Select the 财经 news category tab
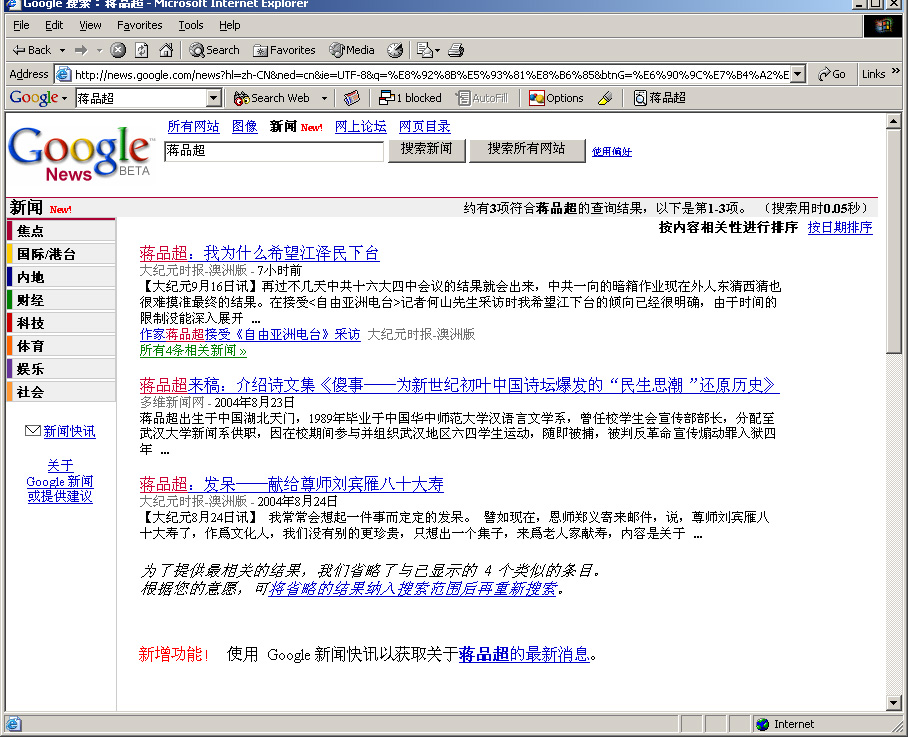This screenshot has height=737, width=908. [31, 300]
